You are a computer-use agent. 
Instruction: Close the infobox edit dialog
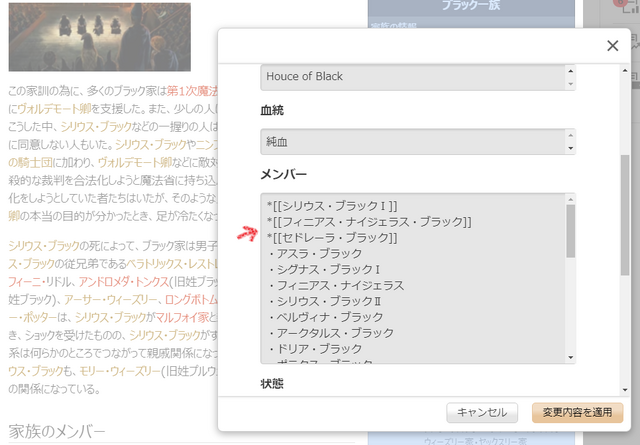612,46
